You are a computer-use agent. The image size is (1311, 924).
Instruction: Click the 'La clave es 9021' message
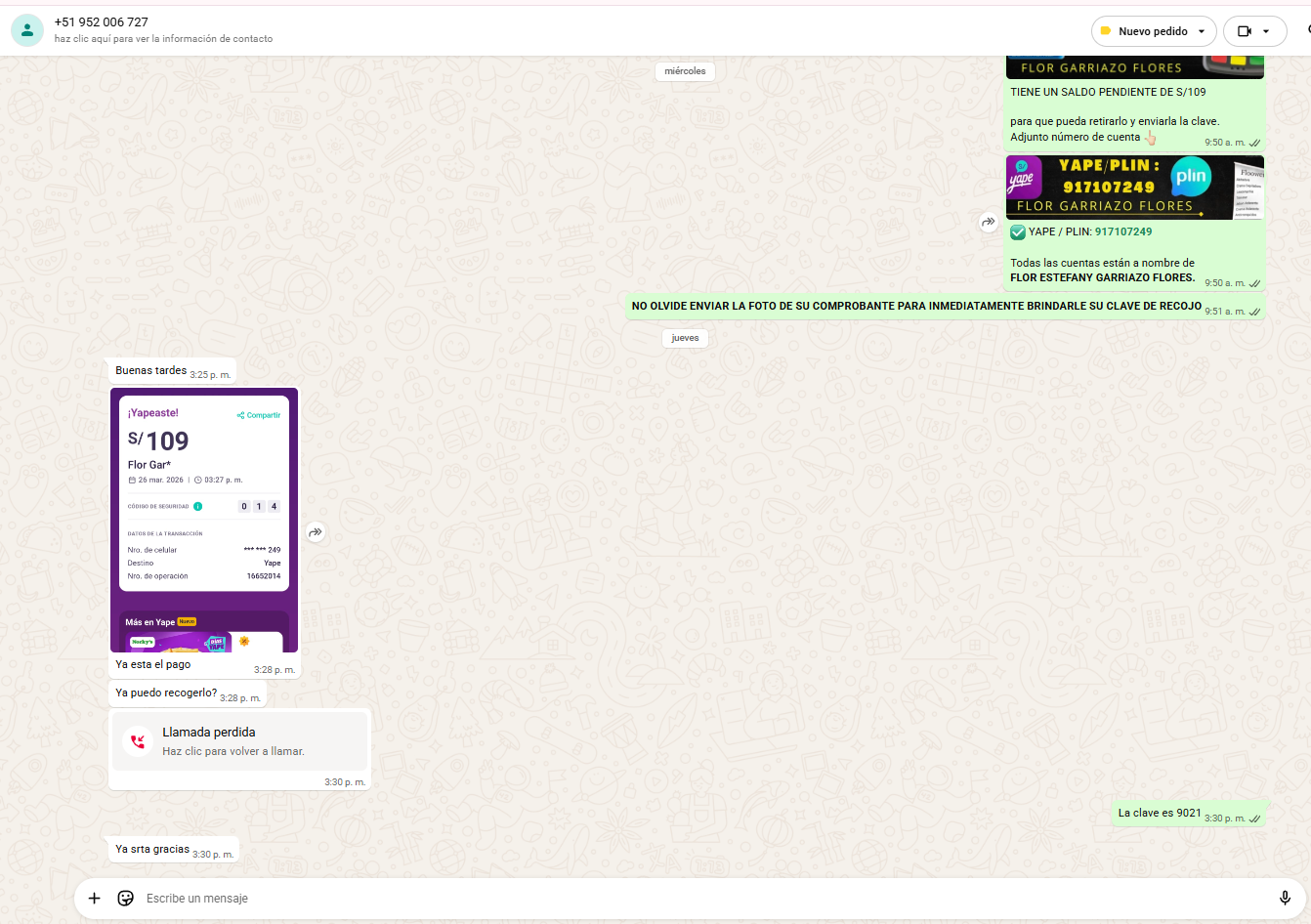[x=1159, y=813]
